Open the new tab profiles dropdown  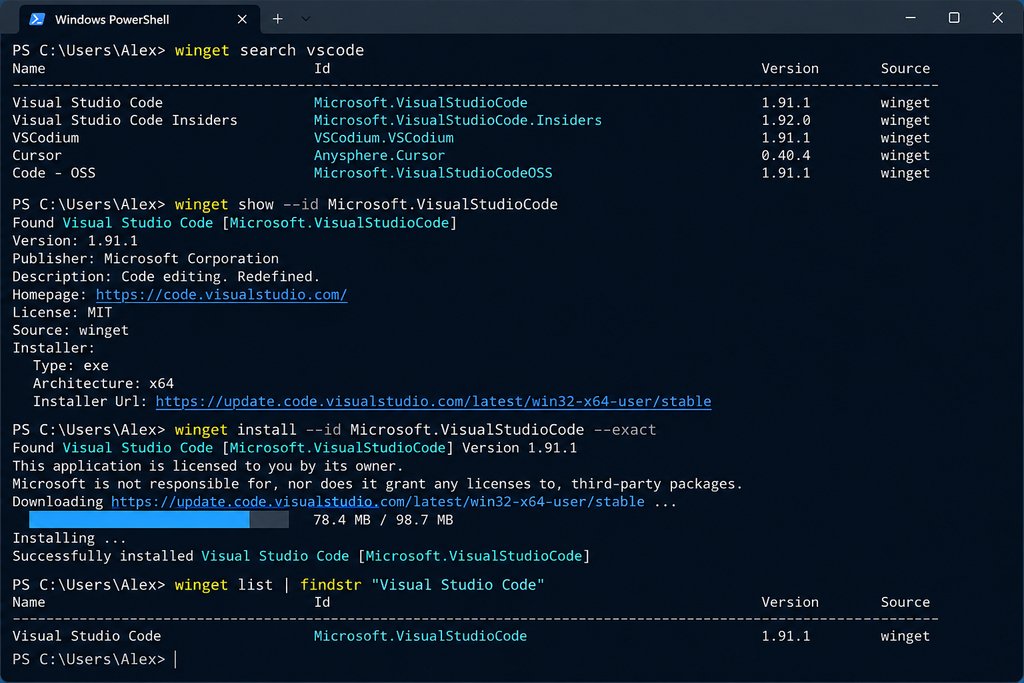pos(306,19)
